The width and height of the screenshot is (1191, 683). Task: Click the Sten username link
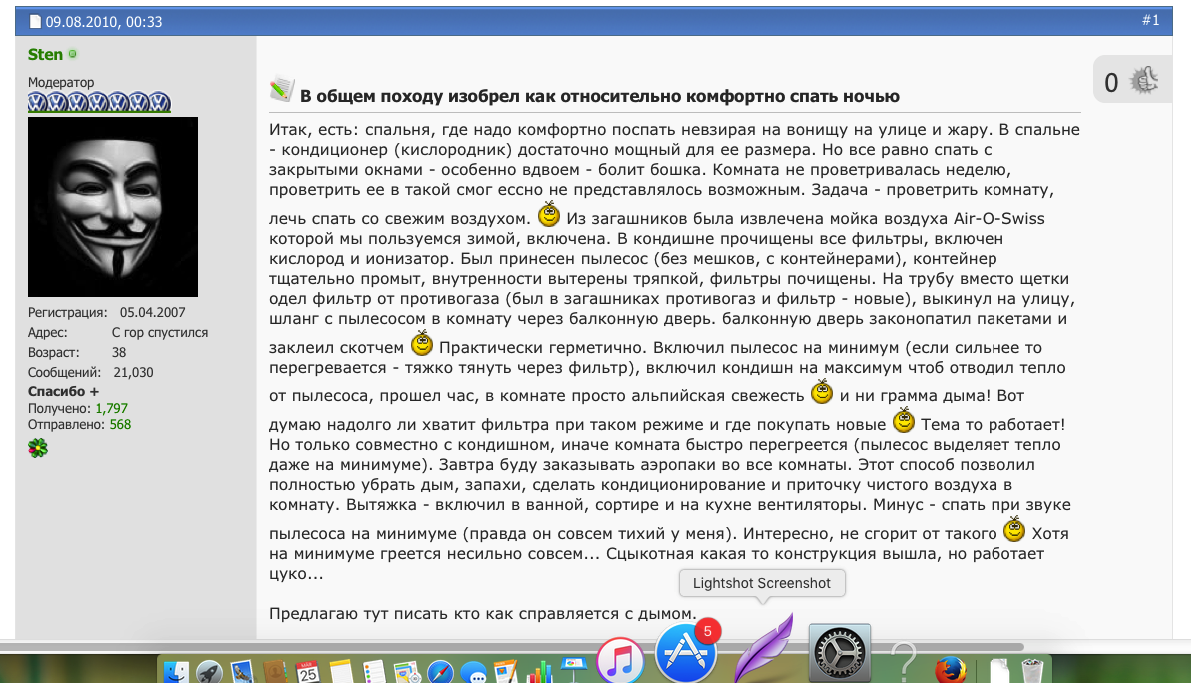coord(45,55)
